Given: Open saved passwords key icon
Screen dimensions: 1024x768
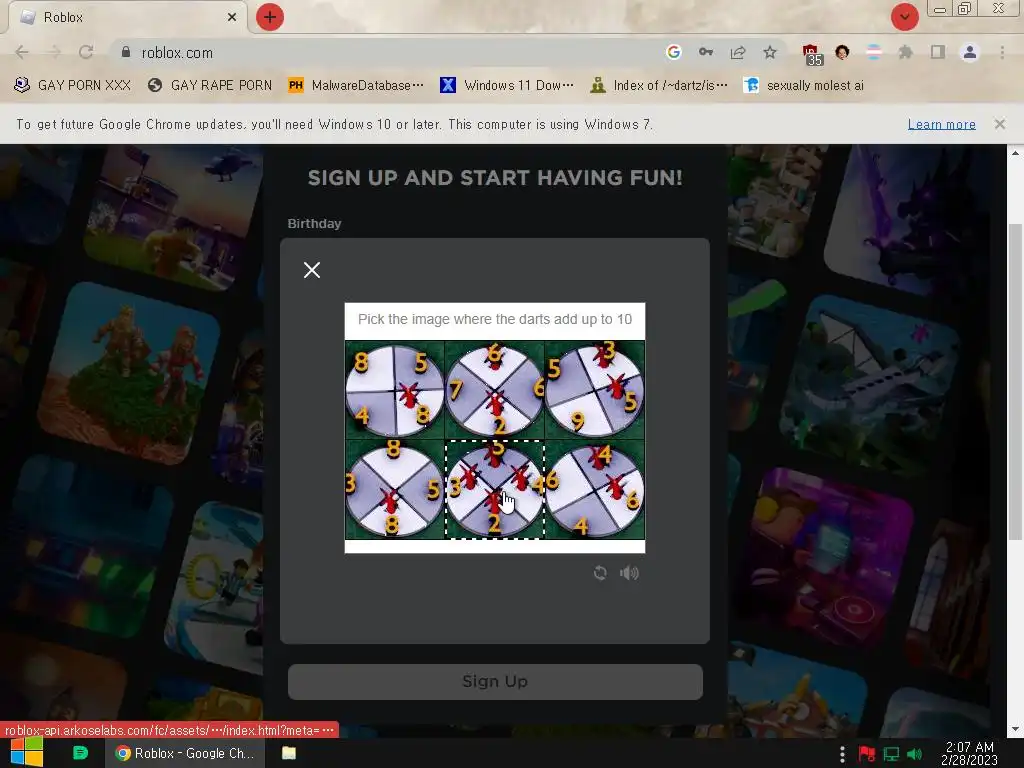Looking at the screenshot, I should (x=706, y=52).
